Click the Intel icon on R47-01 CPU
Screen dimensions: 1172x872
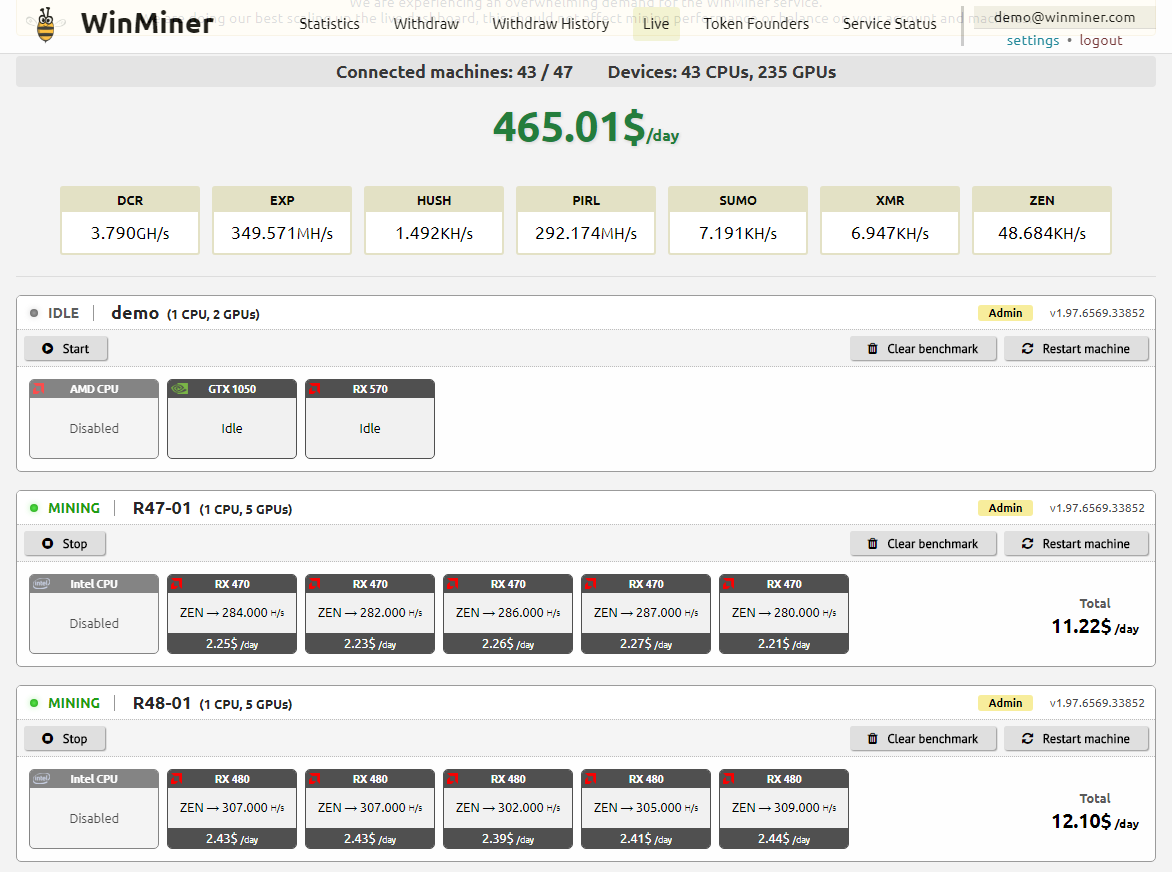tap(42, 584)
